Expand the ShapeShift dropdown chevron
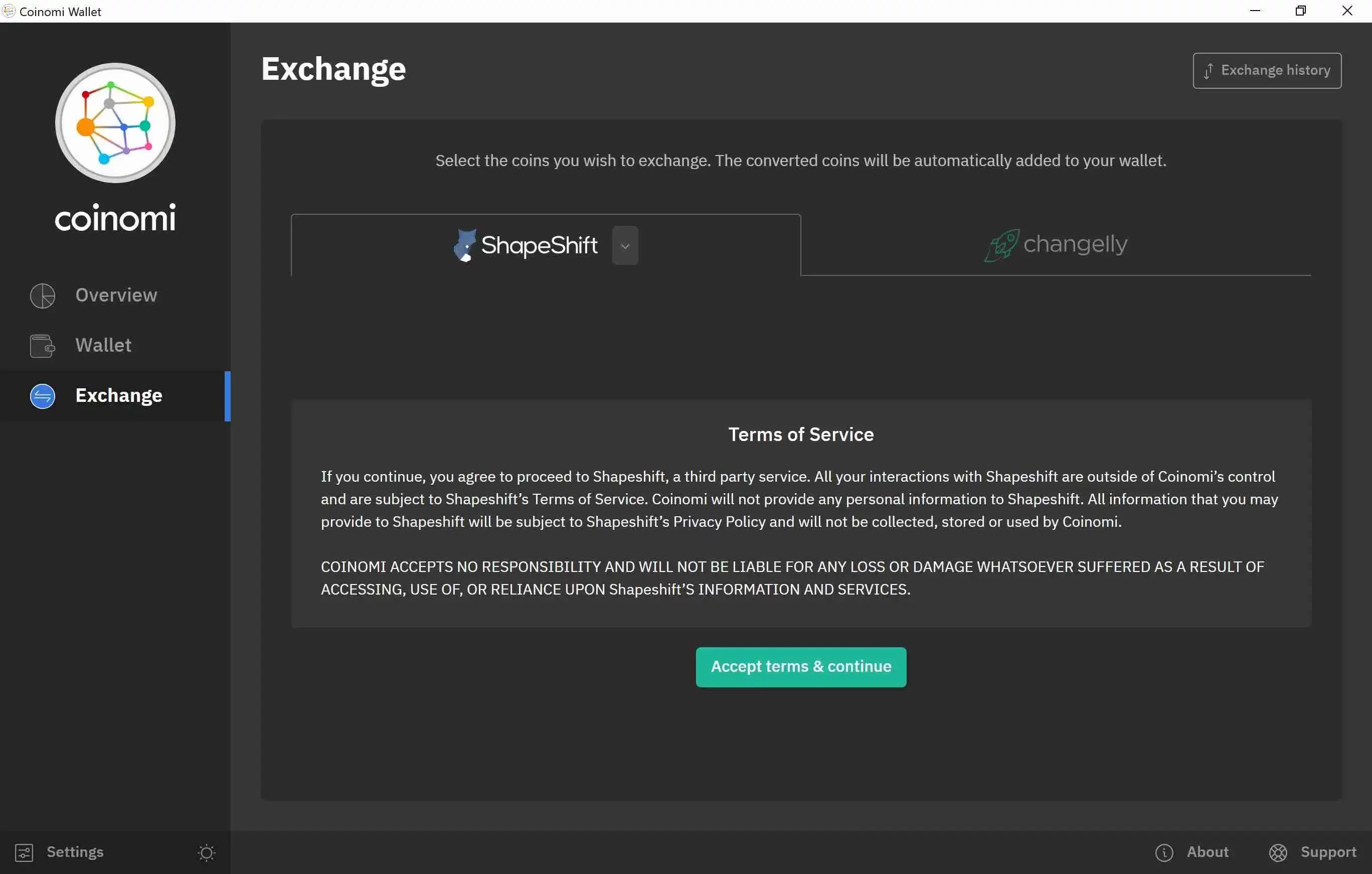 [x=625, y=246]
